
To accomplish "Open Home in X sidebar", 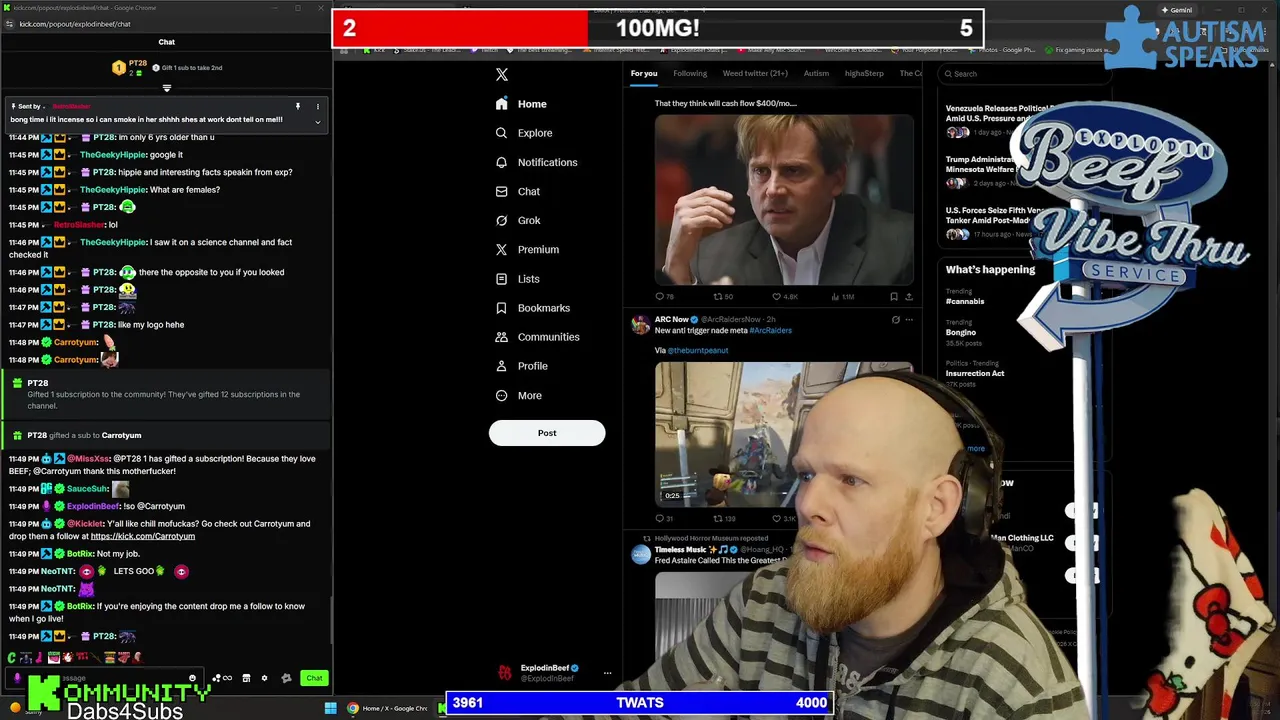I will [x=521, y=104].
